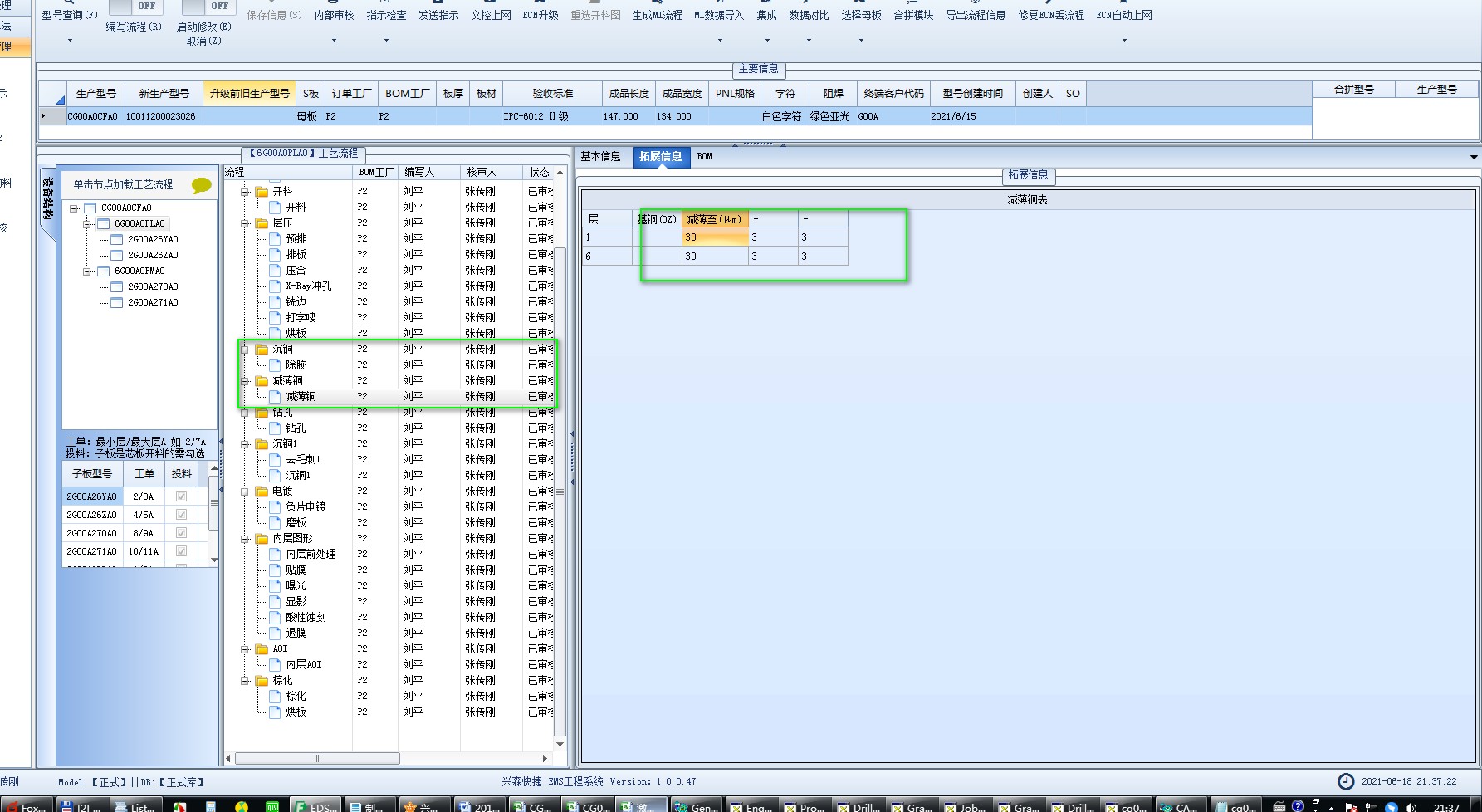
Task: Click the 生成MI流程 toolbar button
Action: [657, 15]
